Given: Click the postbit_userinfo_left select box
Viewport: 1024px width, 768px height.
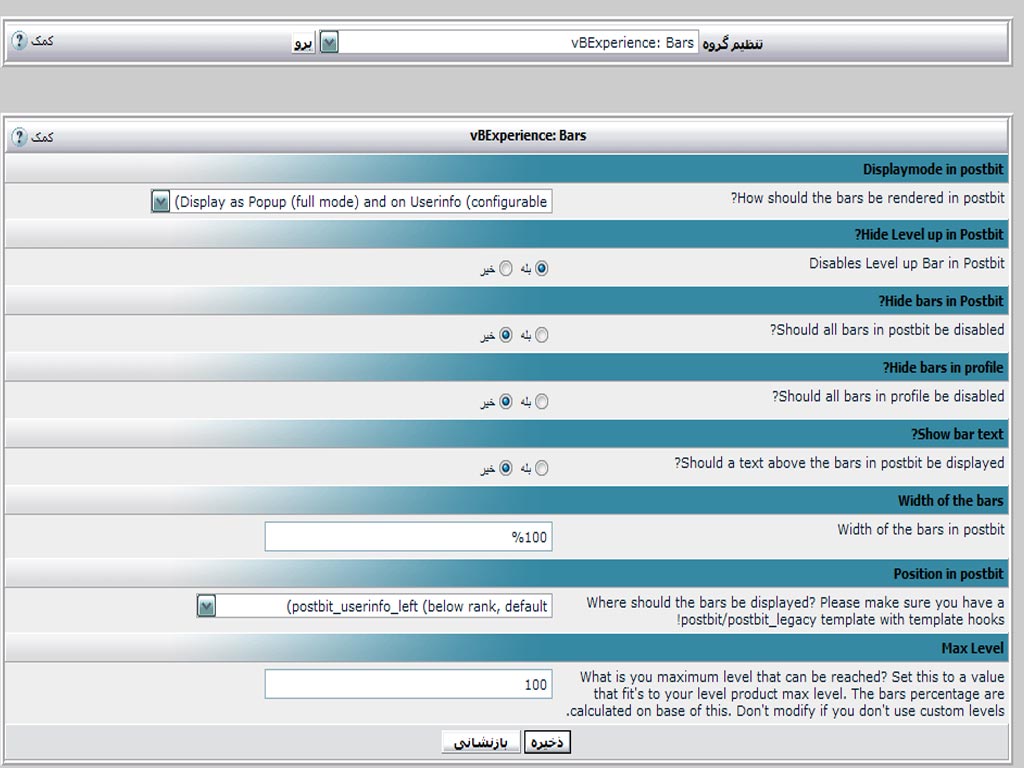Looking at the screenshot, I should coord(374,606).
